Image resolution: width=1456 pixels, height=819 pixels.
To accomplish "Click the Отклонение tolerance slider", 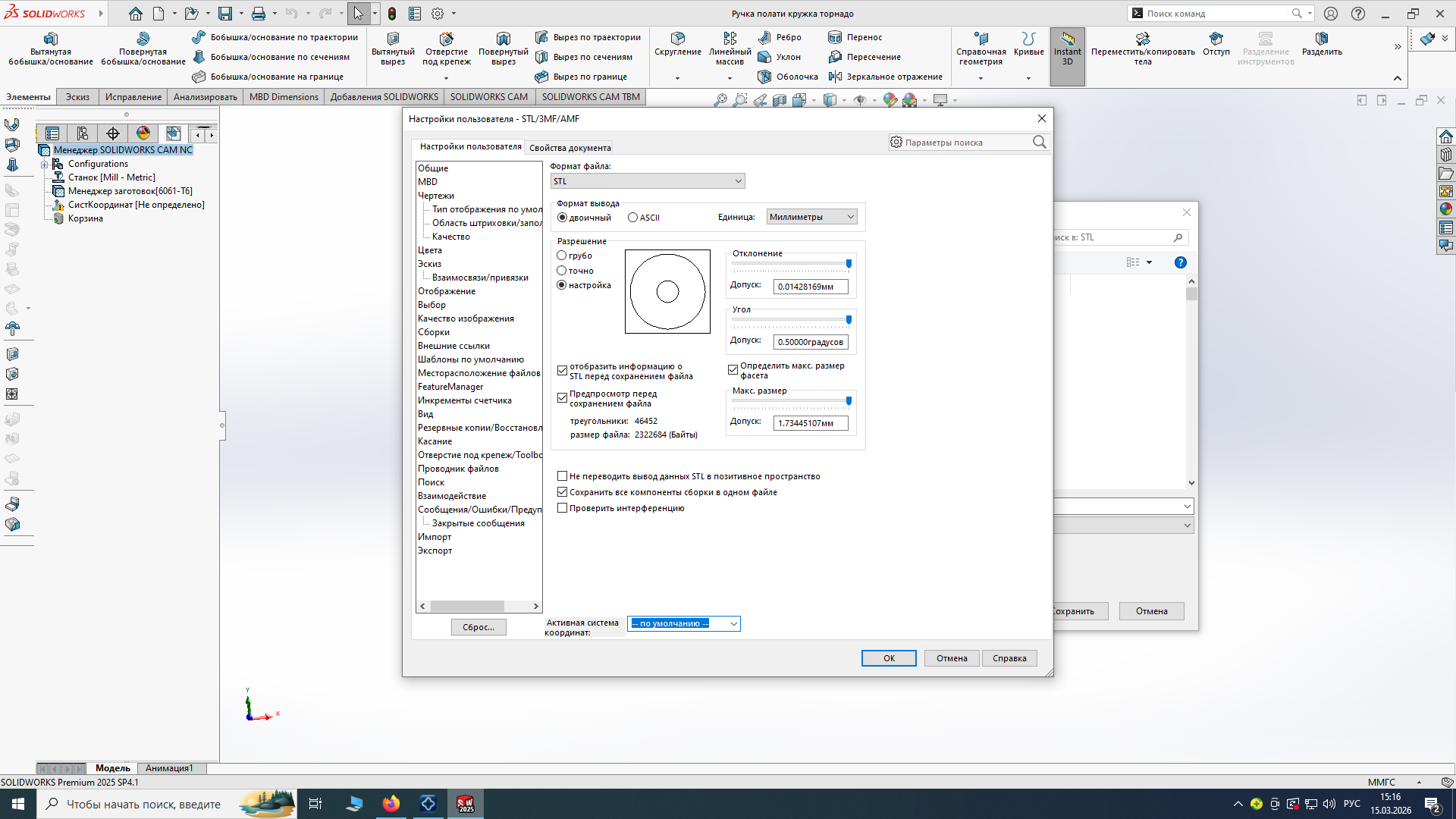I will click(x=848, y=264).
